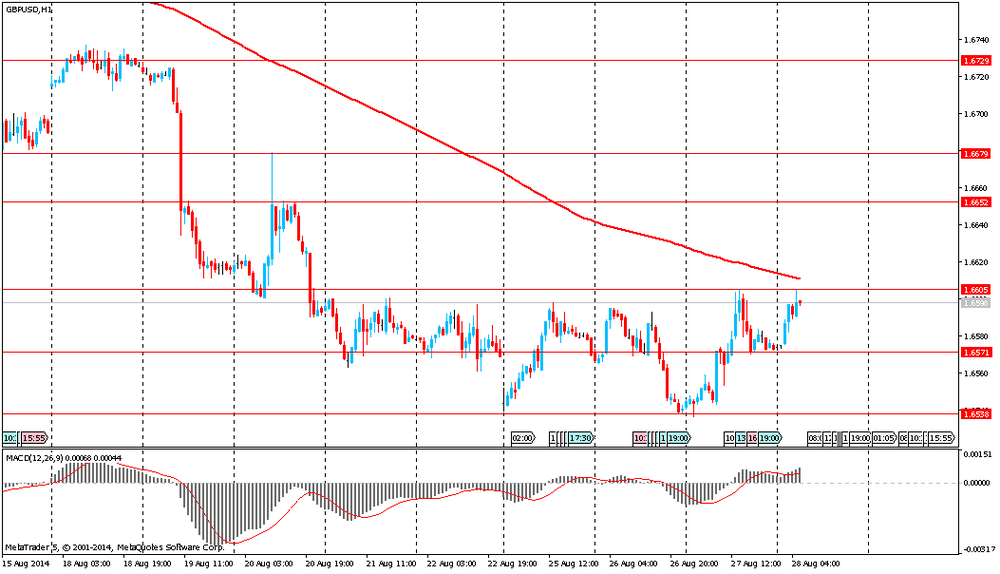Select the 1.6679 horizontal level price tag
Image resolution: width=1000 pixels, height=574 pixels.
tap(975, 154)
